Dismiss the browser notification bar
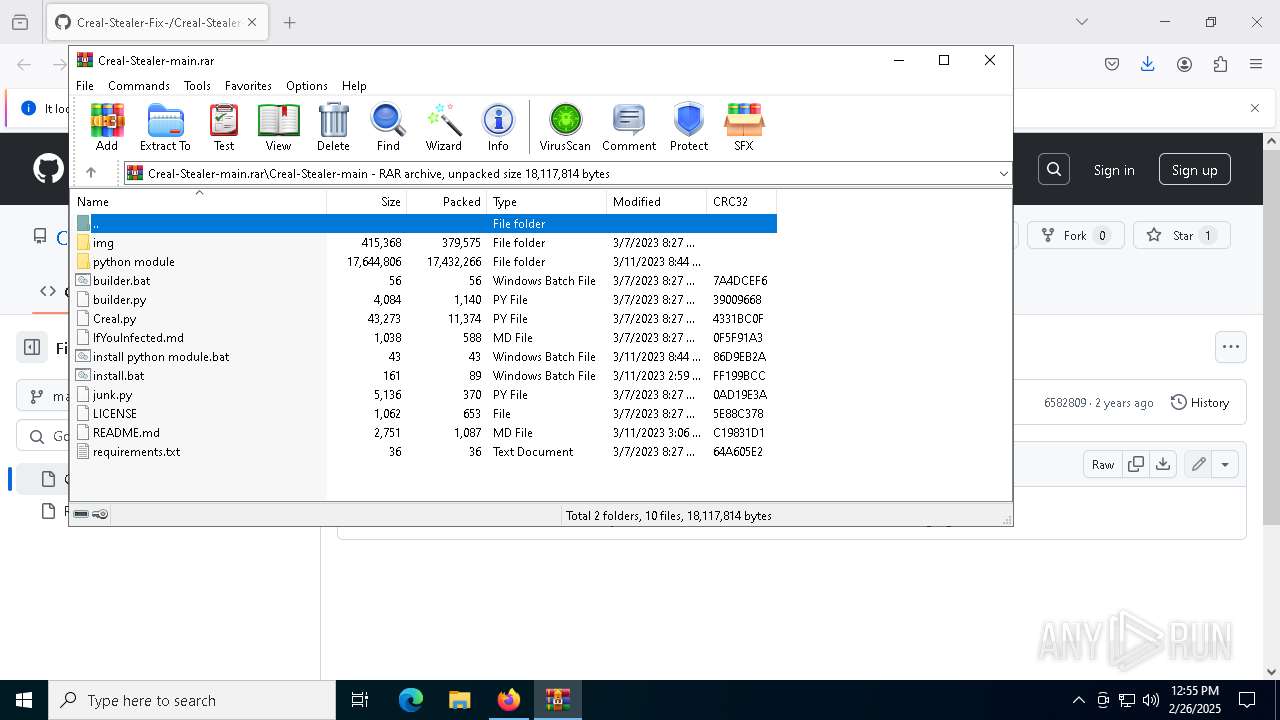The image size is (1280, 720). point(1255,108)
